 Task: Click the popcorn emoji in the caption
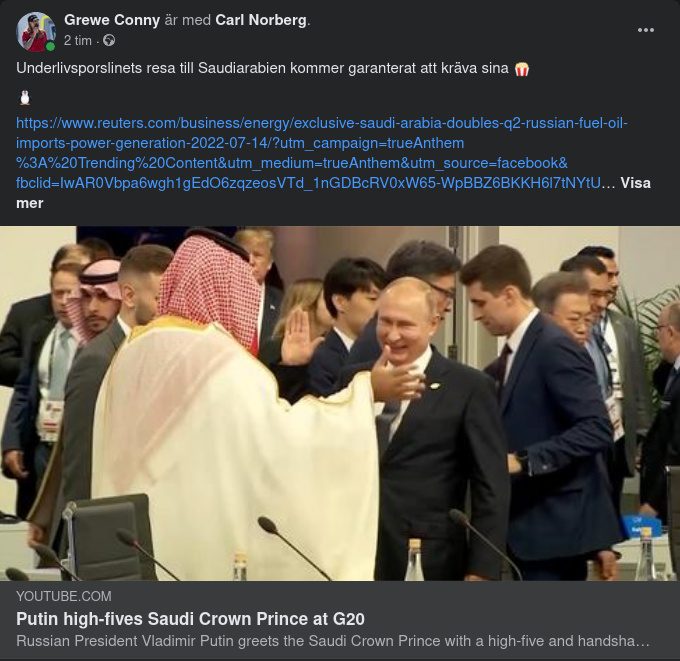click(521, 70)
